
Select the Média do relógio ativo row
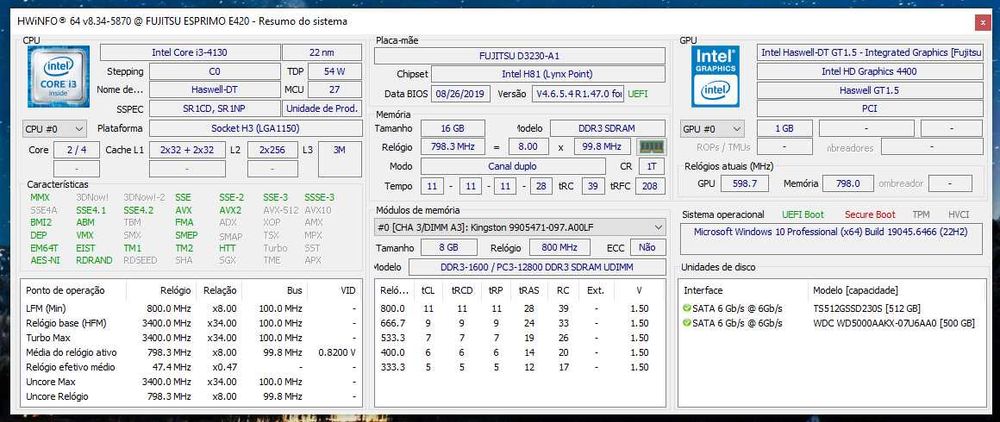point(191,353)
